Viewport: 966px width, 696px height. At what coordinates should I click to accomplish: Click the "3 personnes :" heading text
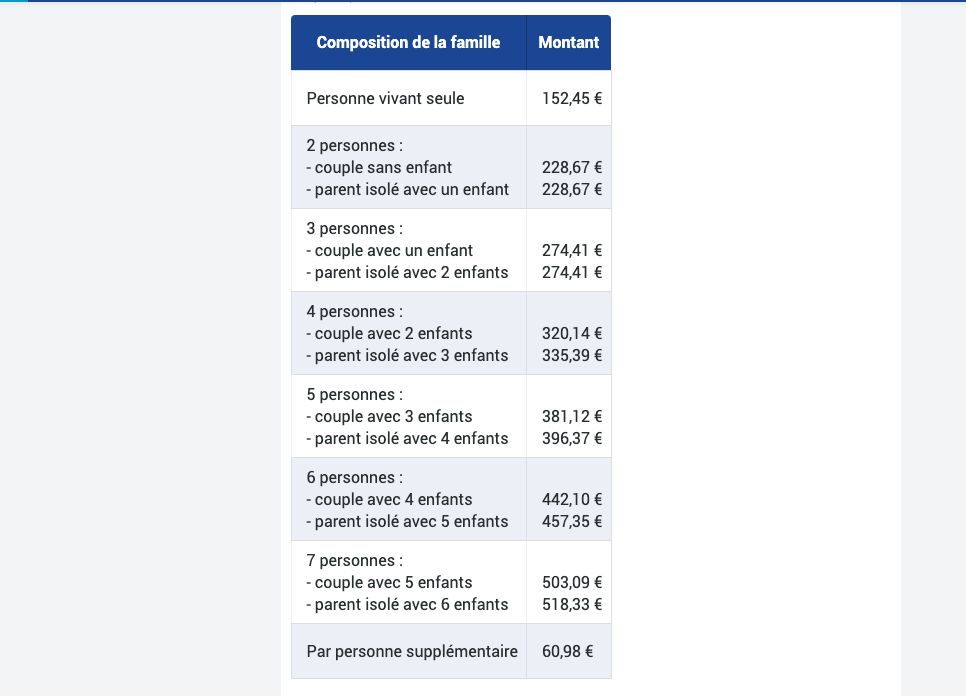[x=354, y=229]
